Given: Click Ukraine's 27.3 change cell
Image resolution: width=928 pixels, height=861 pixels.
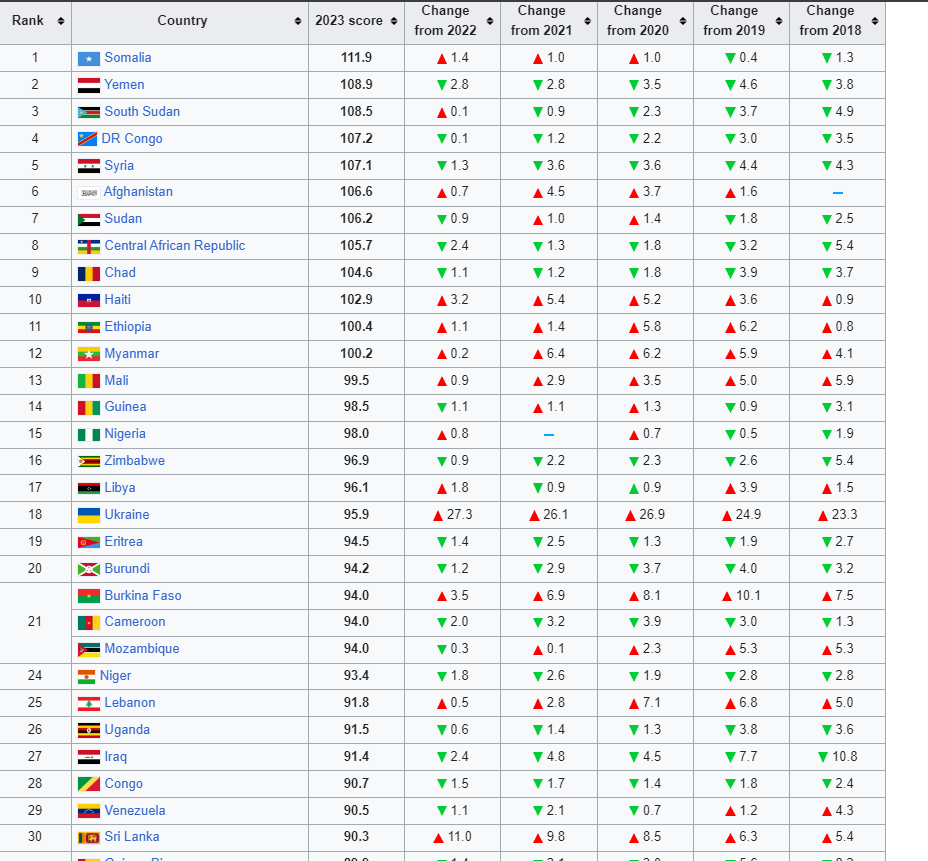Looking at the screenshot, I should [x=453, y=515].
